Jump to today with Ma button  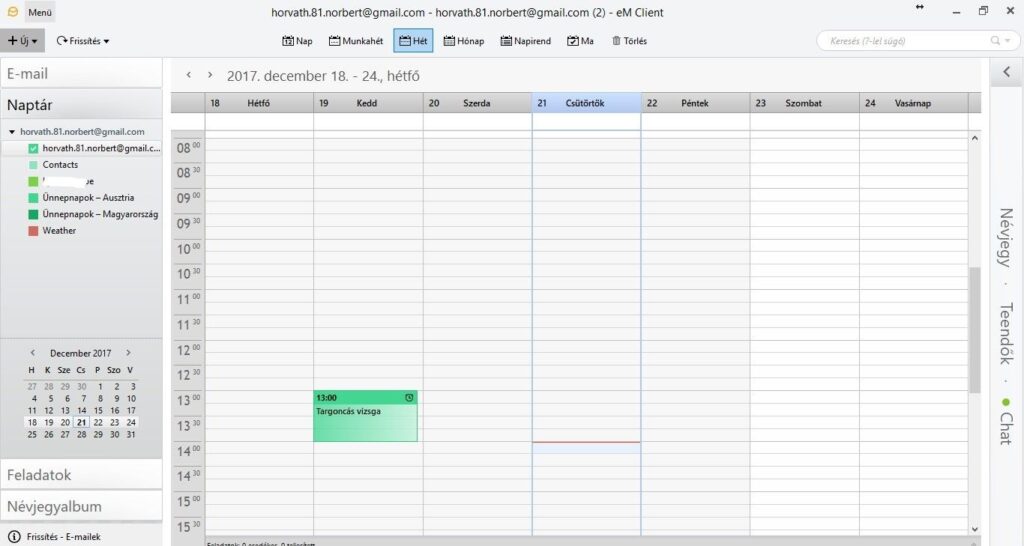coord(580,40)
